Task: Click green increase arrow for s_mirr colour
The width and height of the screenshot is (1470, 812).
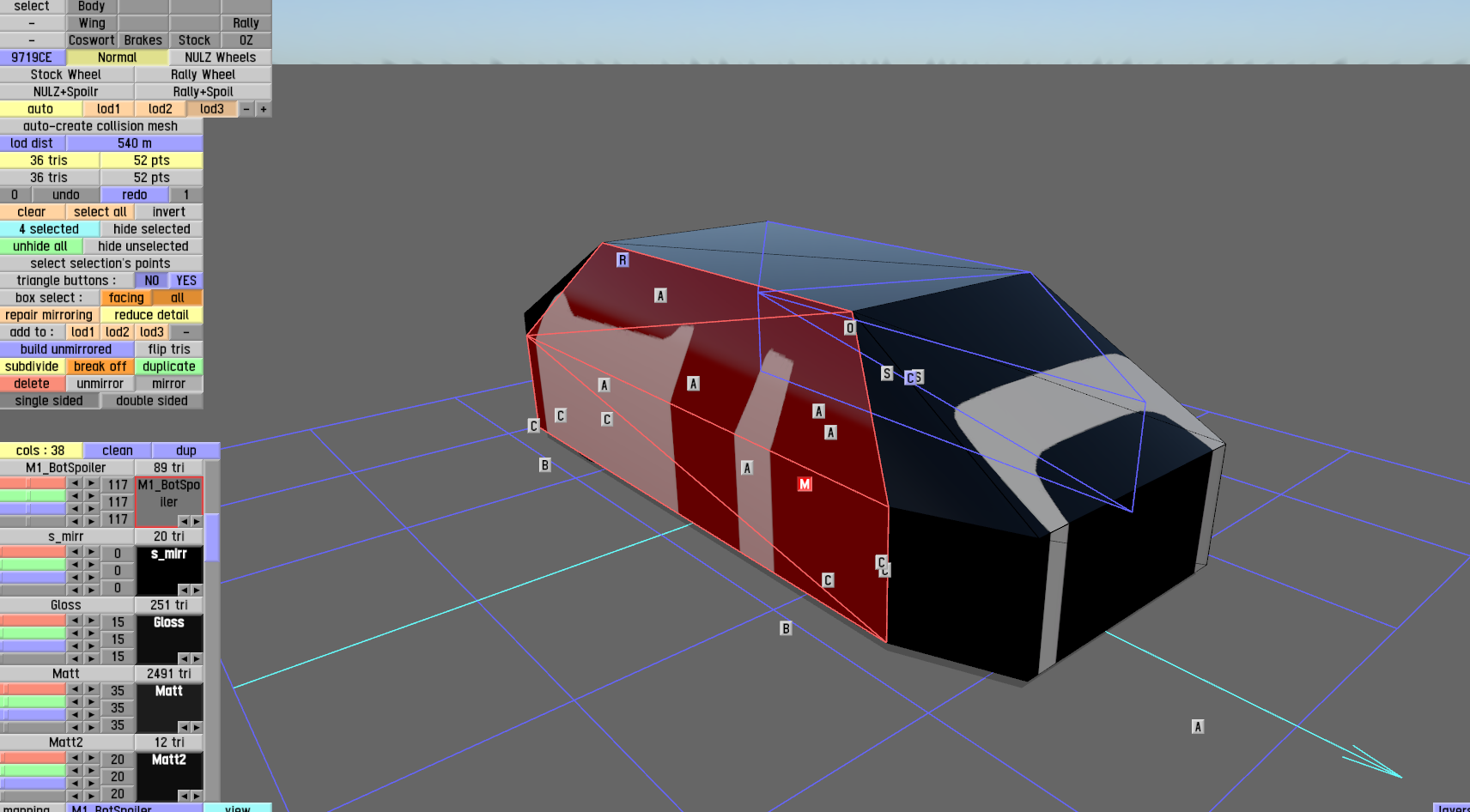Action: (91, 565)
